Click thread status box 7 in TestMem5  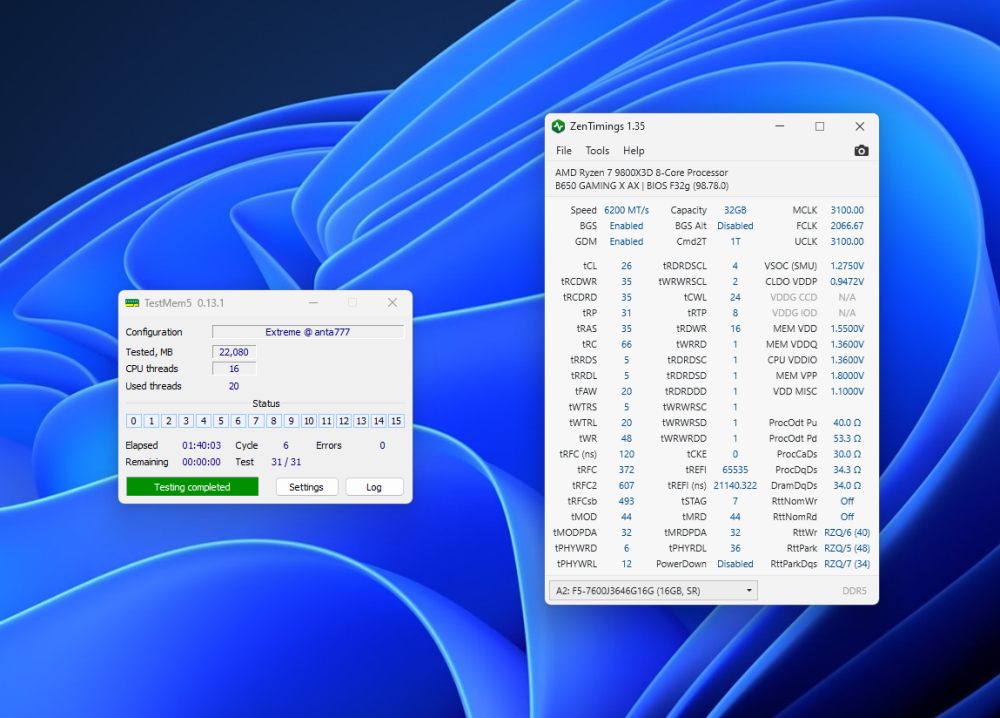[255, 421]
